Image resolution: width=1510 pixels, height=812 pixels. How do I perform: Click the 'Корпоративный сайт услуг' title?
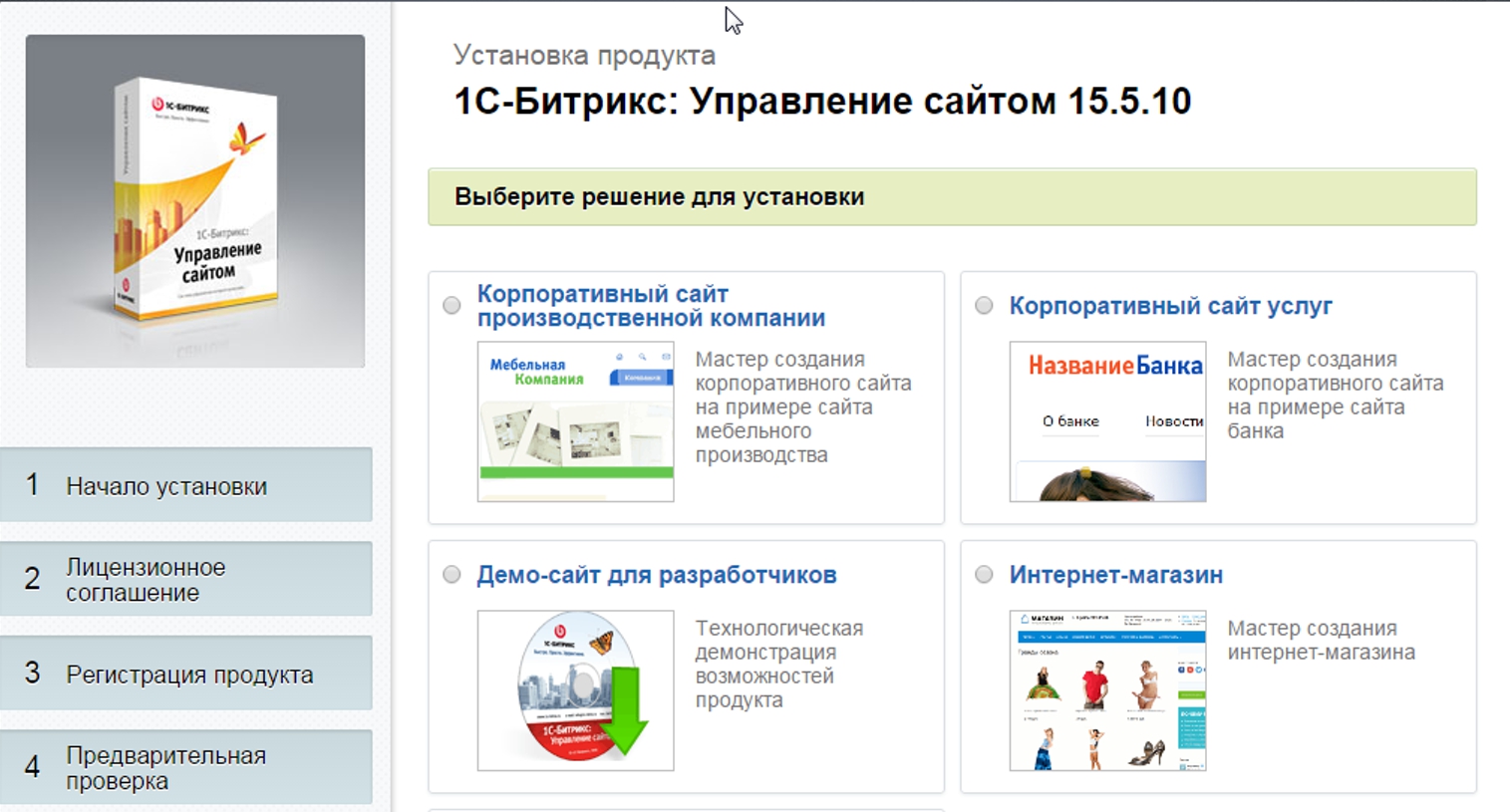point(1170,306)
